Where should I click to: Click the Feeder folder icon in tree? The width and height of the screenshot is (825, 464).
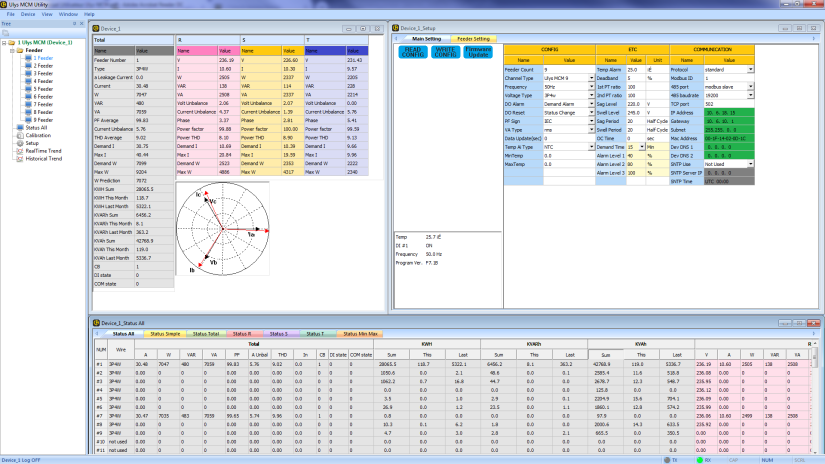(20, 51)
